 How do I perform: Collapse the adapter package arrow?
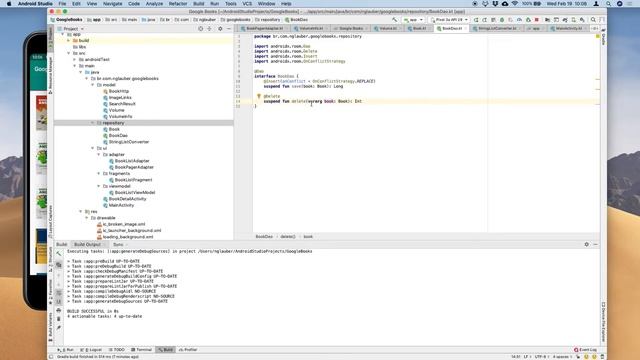coord(99,155)
